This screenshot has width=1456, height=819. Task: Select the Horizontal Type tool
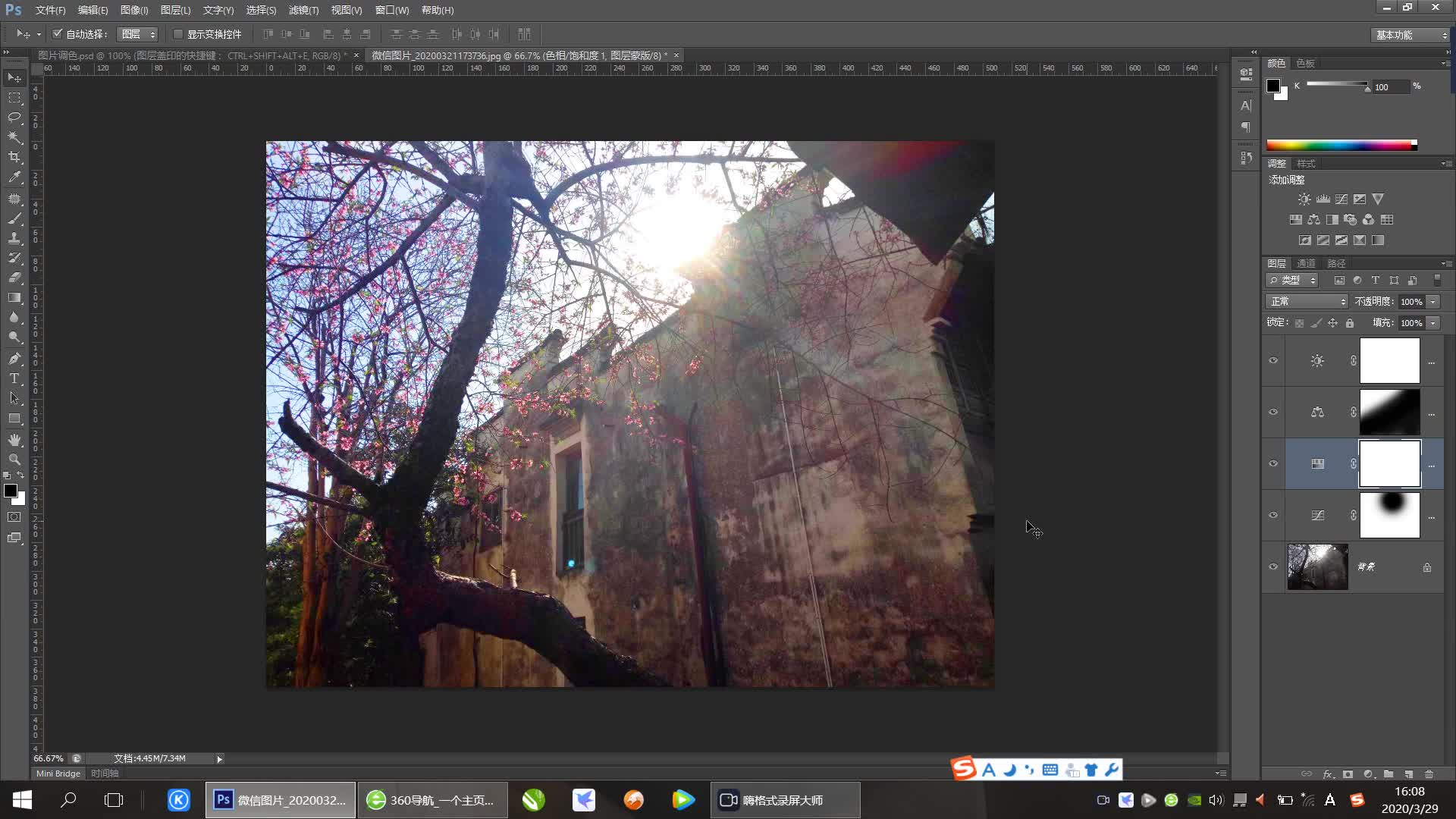coord(14,378)
